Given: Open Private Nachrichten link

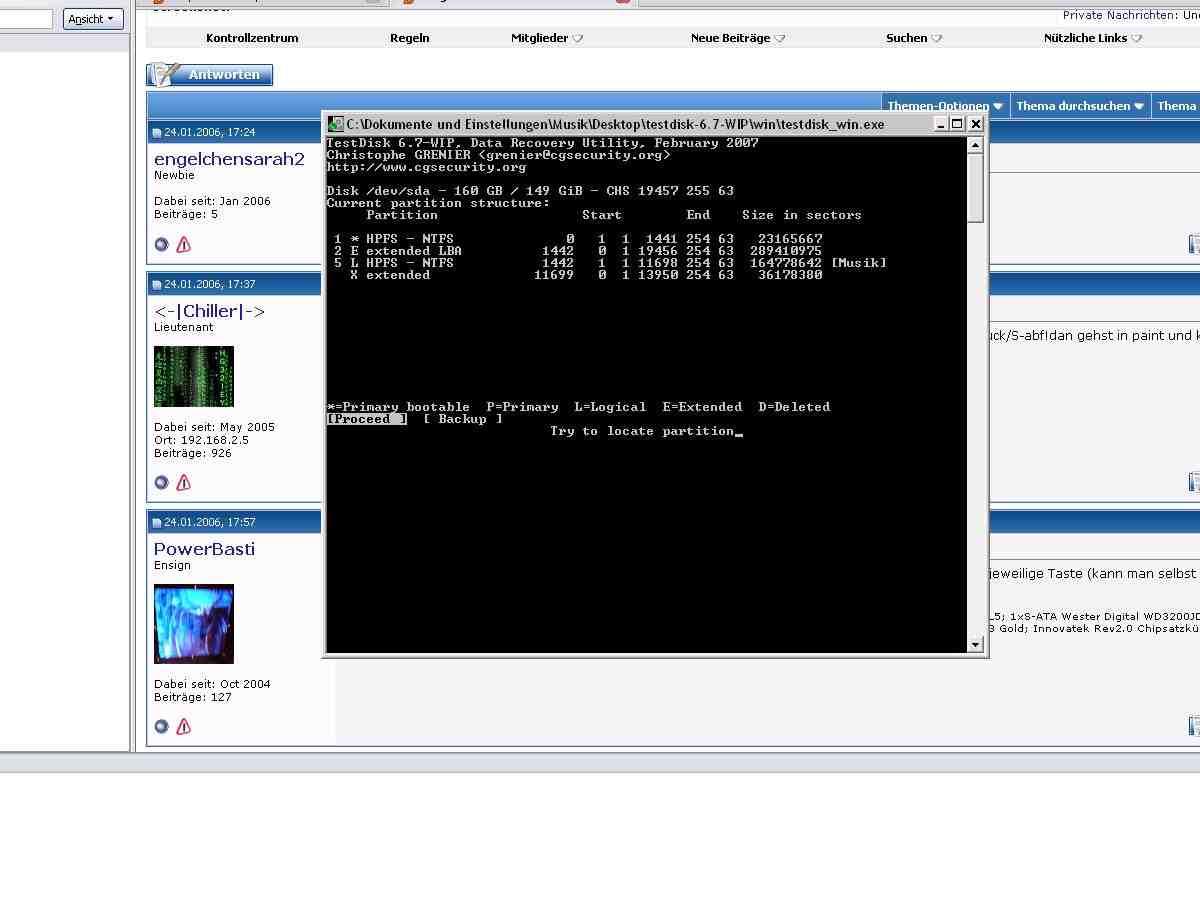Looking at the screenshot, I should [x=1120, y=15].
